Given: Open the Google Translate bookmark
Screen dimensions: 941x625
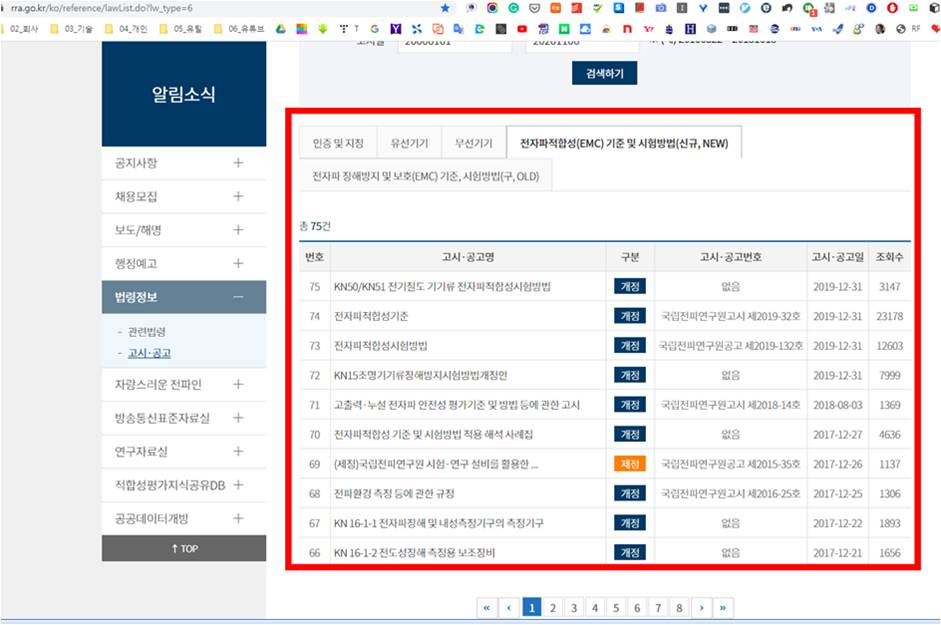Looking at the screenshot, I should point(458,29).
